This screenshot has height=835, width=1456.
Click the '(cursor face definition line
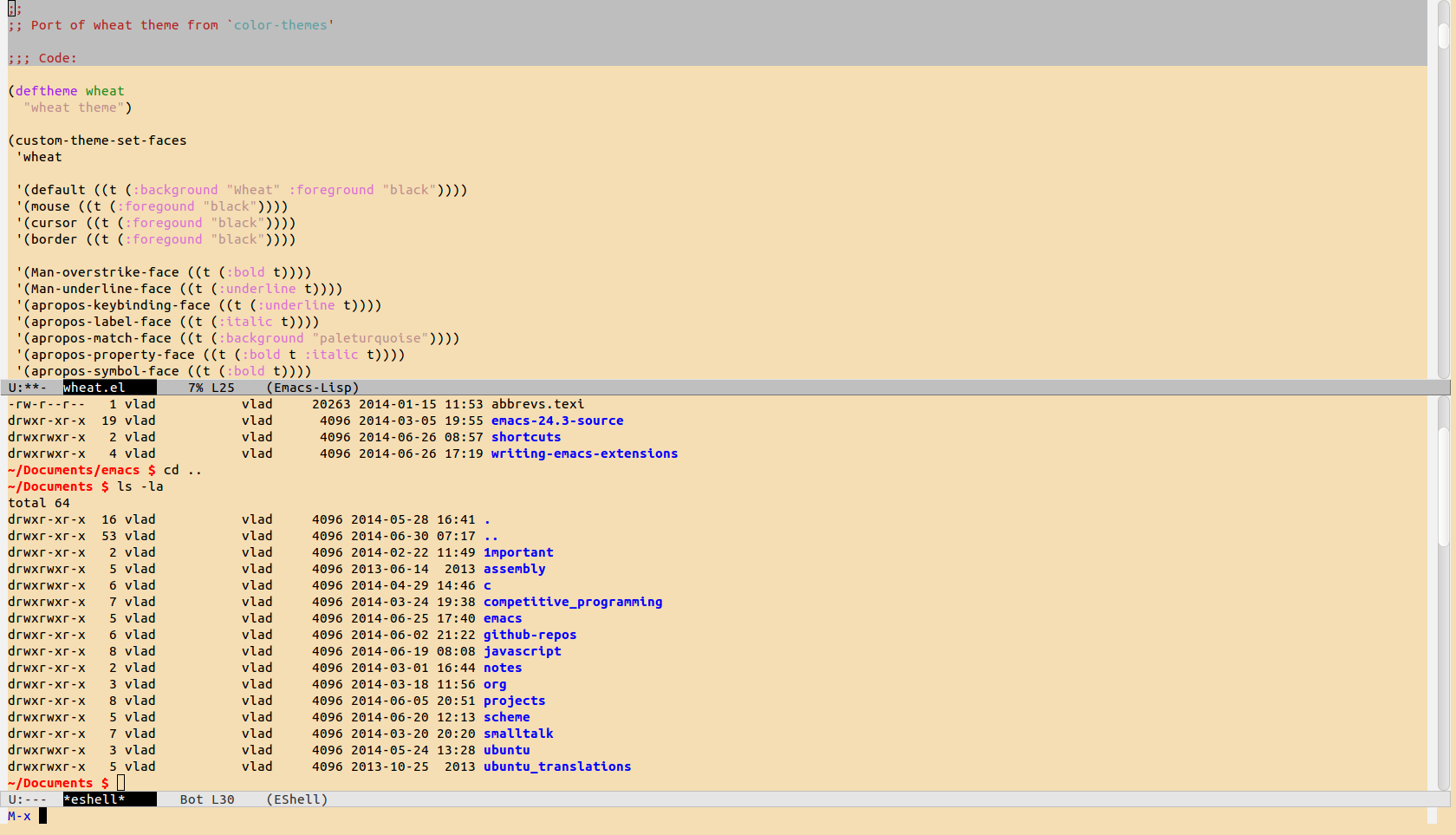[x=156, y=223]
